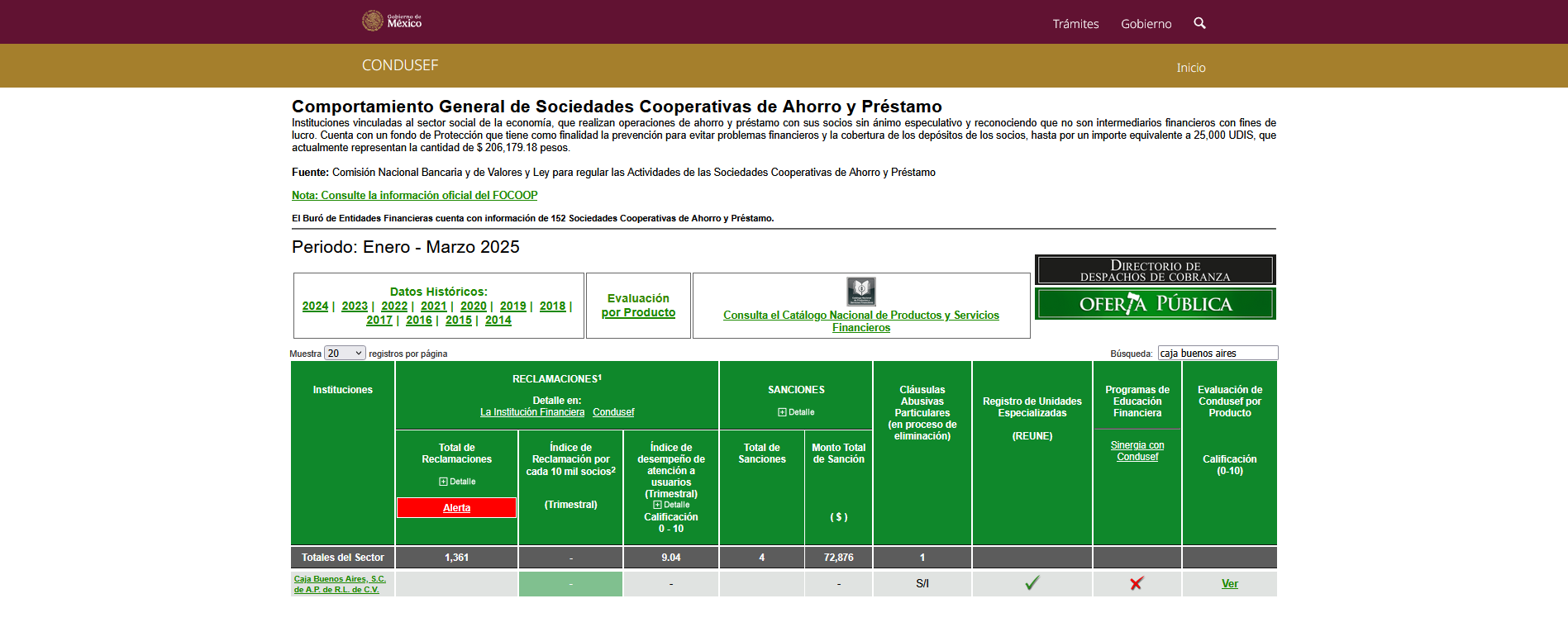Image resolution: width=1568 pixels, height=627 pixels.
Task: Open historical data for 2020
Action: (x=474, y=306)
